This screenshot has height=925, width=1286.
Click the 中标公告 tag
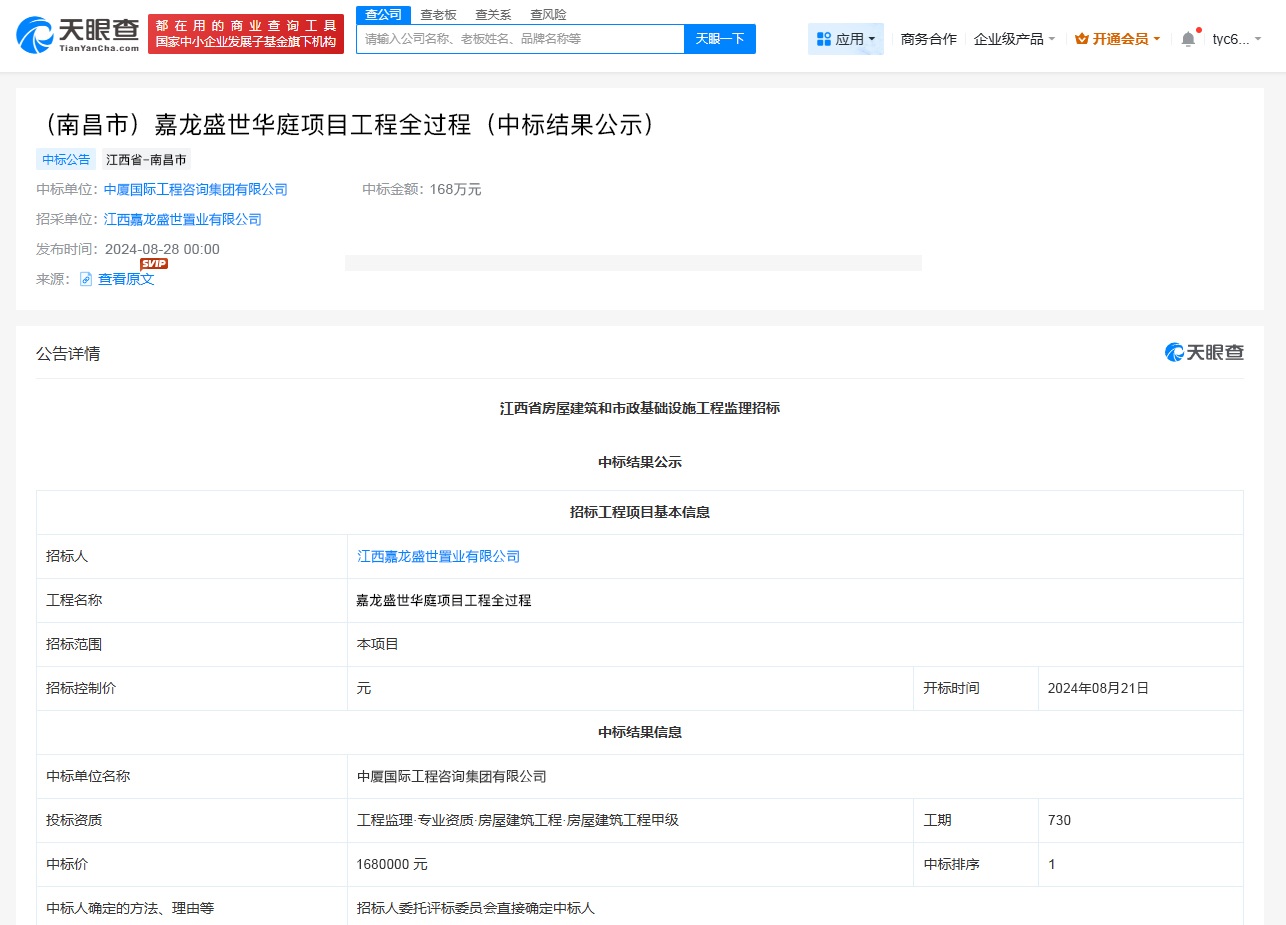[x=66, y=159]
